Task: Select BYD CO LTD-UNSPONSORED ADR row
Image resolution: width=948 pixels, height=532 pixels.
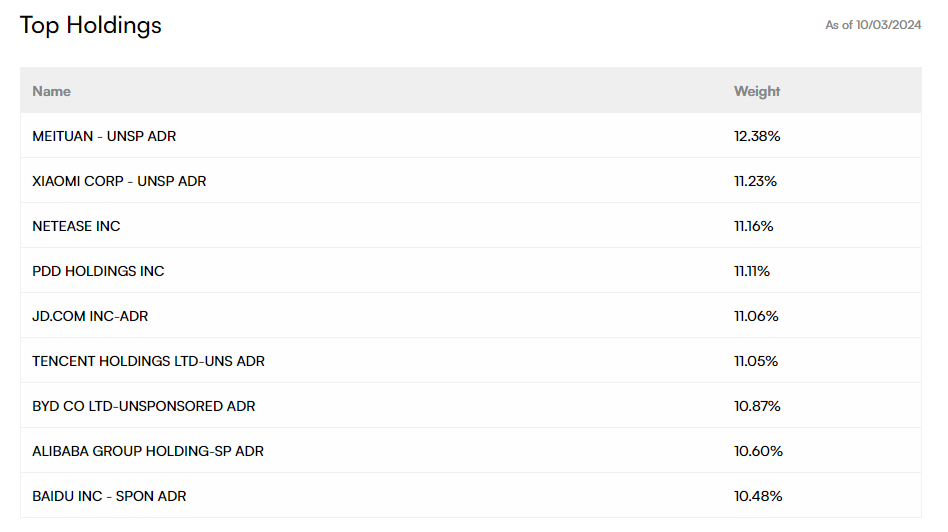Action: (x=143, y=406)
